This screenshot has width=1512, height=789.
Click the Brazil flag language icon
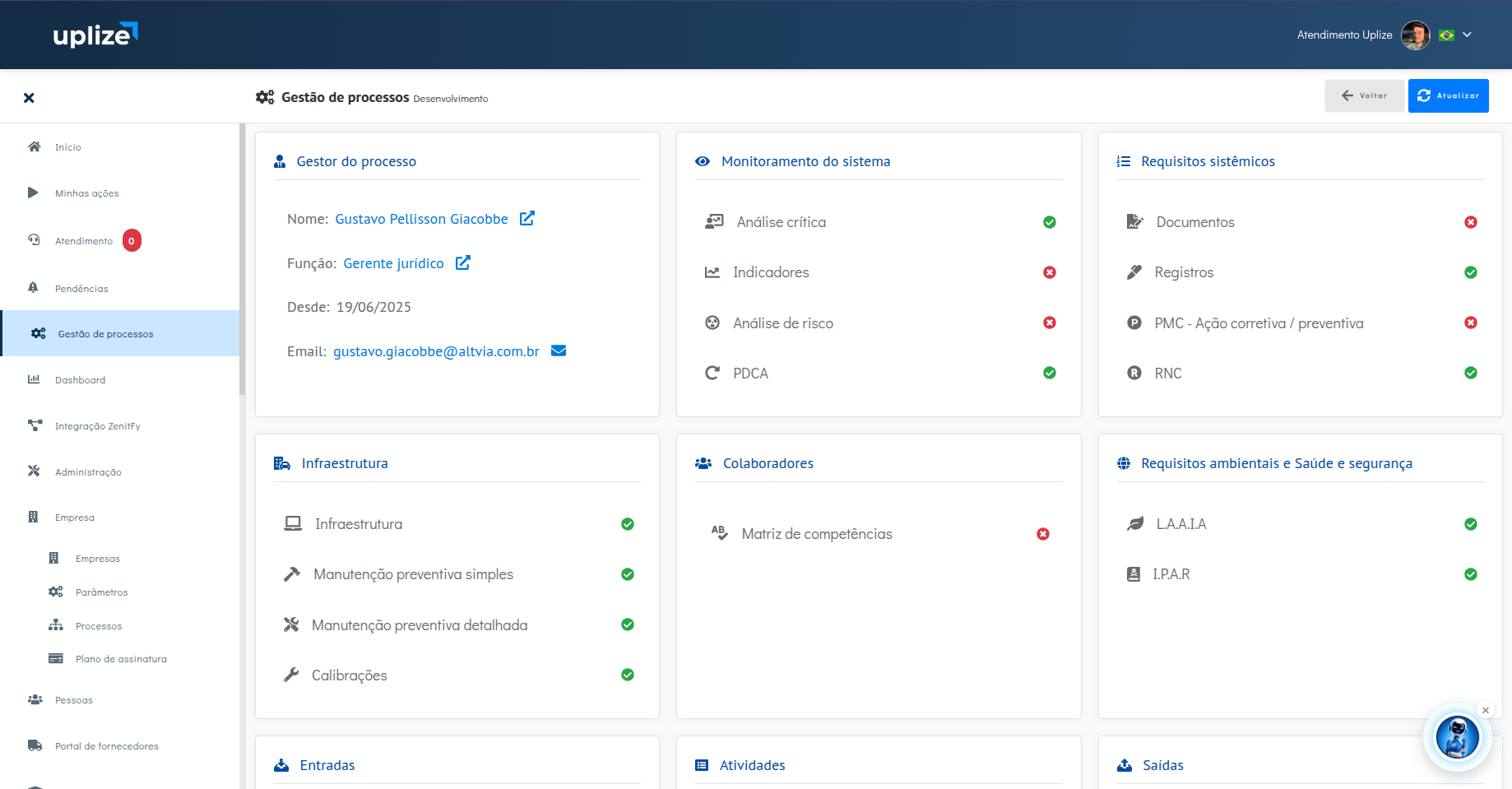click(x=1446, y=35)
